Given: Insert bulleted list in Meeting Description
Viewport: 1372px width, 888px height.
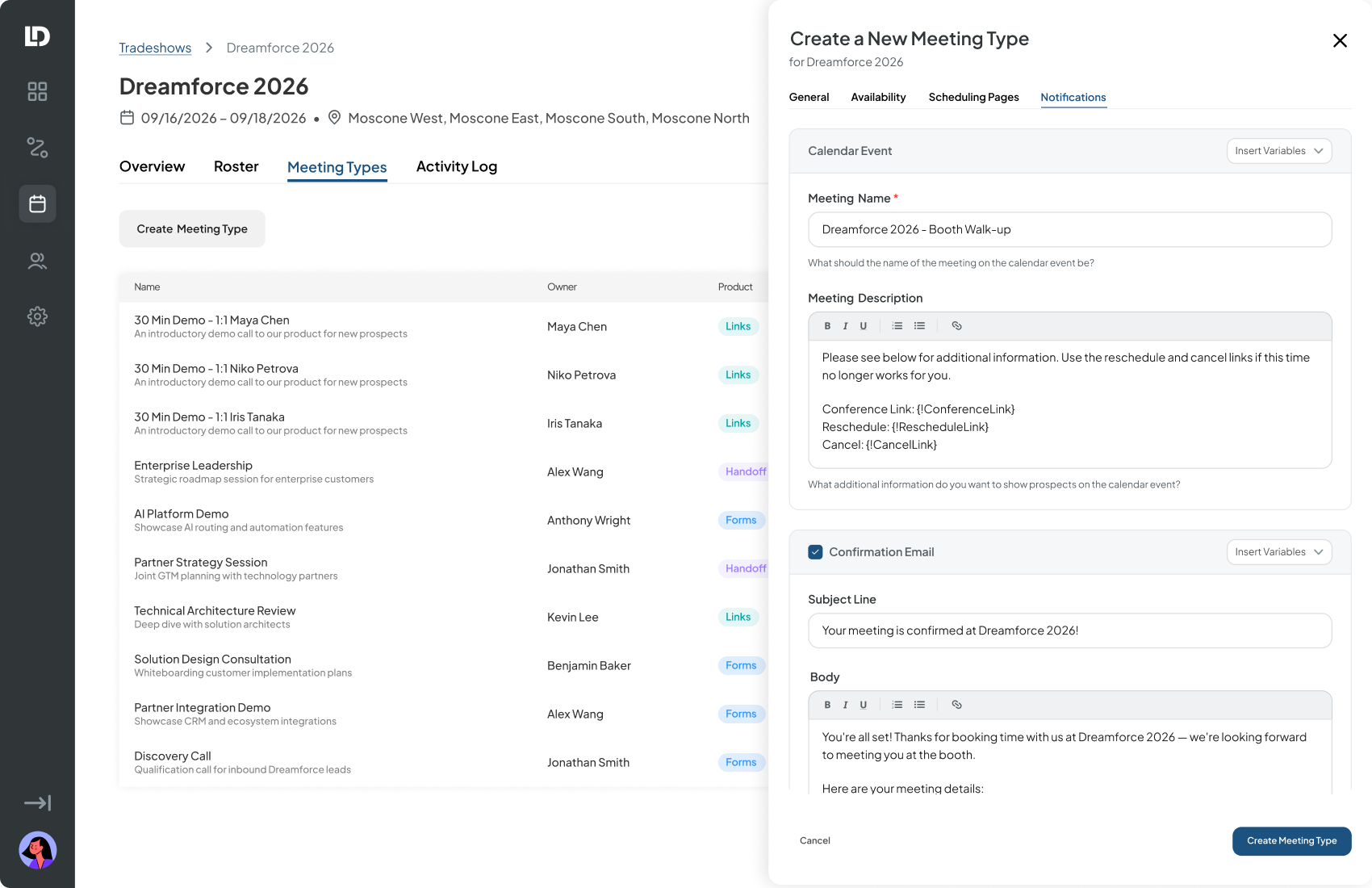Looking at the screenshot, I should [x=919, y=326].
